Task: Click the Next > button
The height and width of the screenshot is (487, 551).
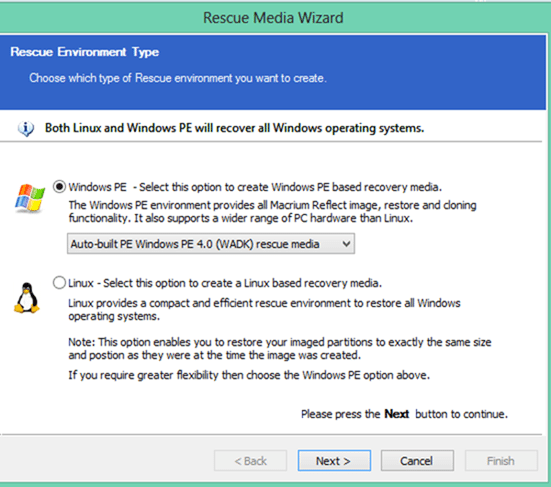Action: click(334, 460)
